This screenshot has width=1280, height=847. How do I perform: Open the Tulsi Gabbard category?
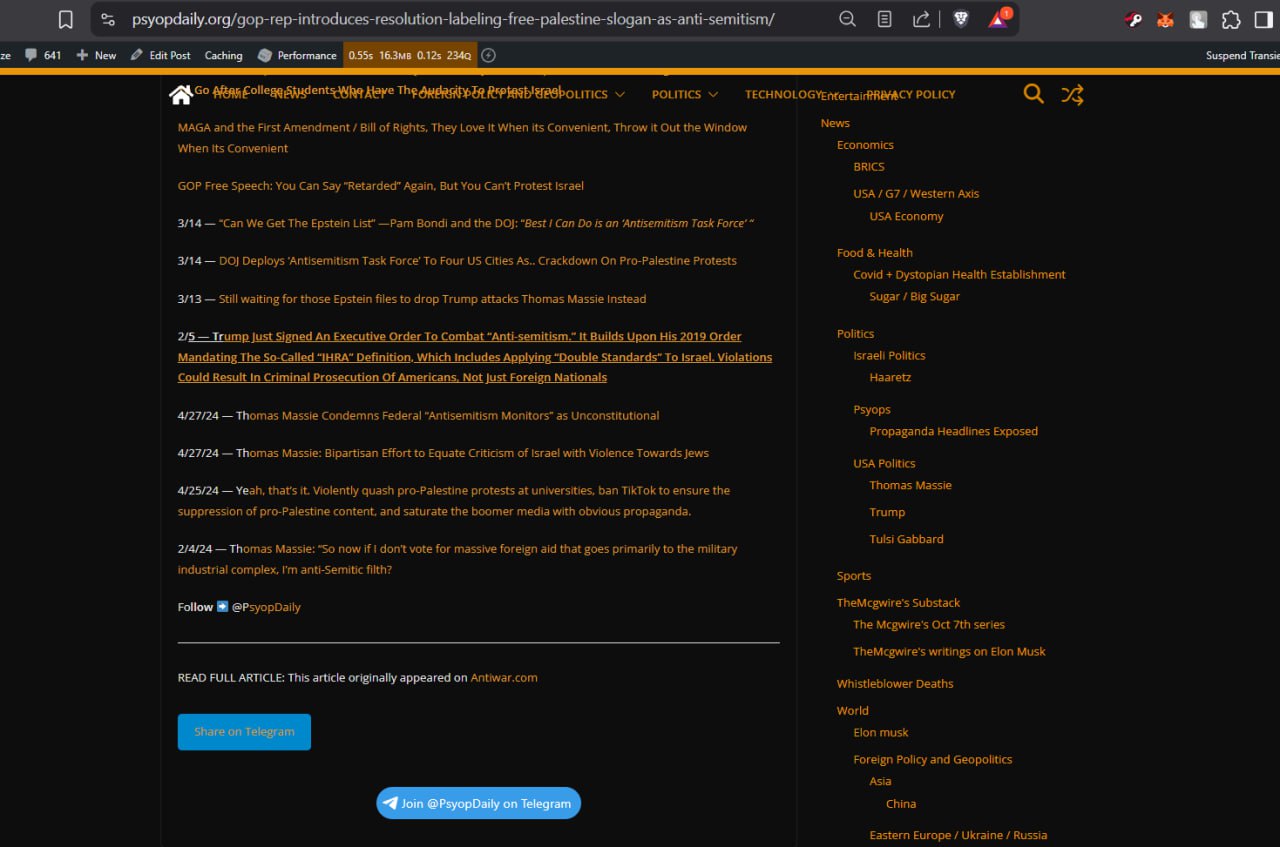click(906, 539)
